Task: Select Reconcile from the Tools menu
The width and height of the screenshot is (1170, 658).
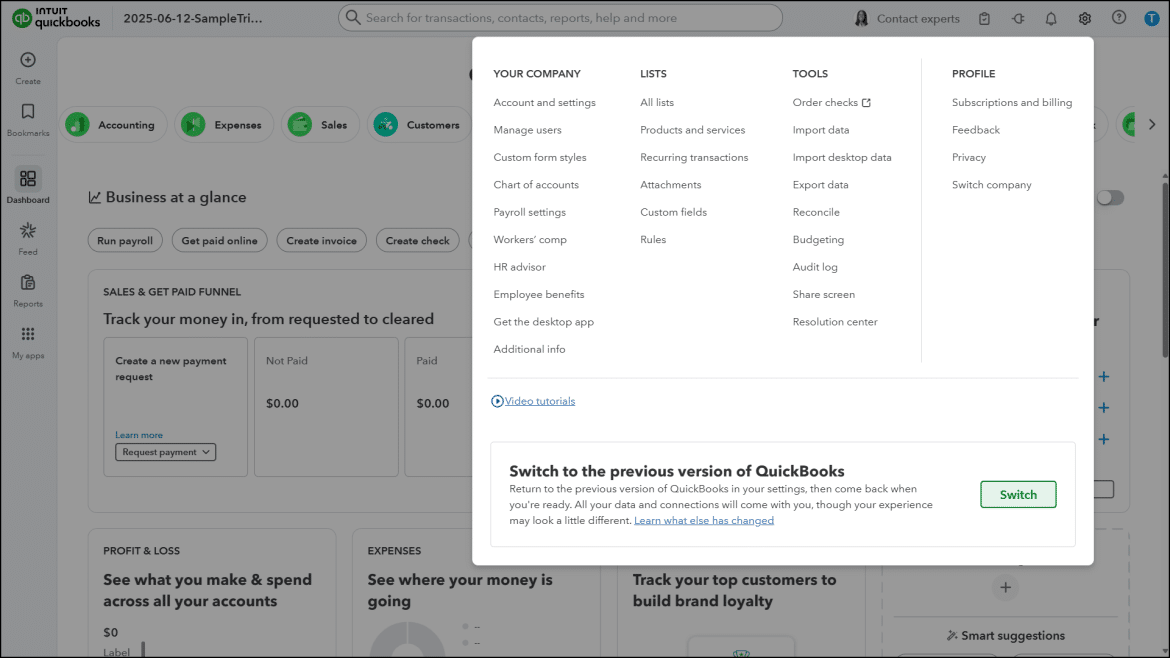Action: (x=815, y=211)
